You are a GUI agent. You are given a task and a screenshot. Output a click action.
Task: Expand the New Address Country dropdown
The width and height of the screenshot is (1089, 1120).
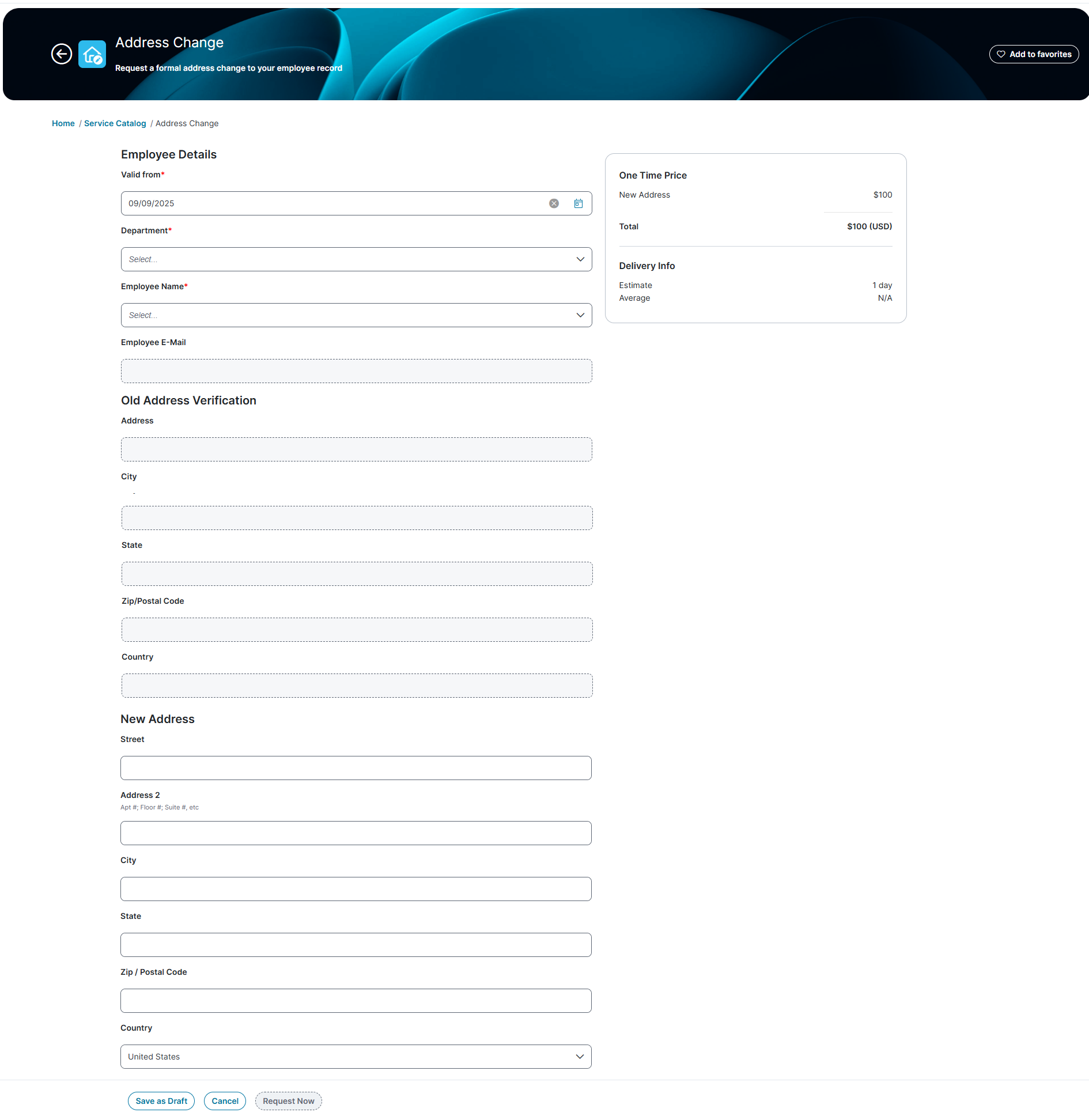pos(356,1057)
